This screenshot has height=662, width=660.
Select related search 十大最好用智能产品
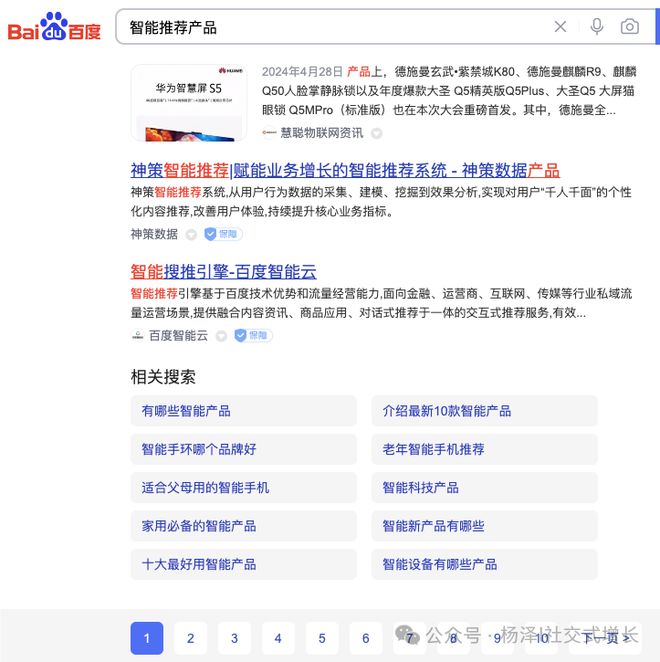(x=243, y=564)
